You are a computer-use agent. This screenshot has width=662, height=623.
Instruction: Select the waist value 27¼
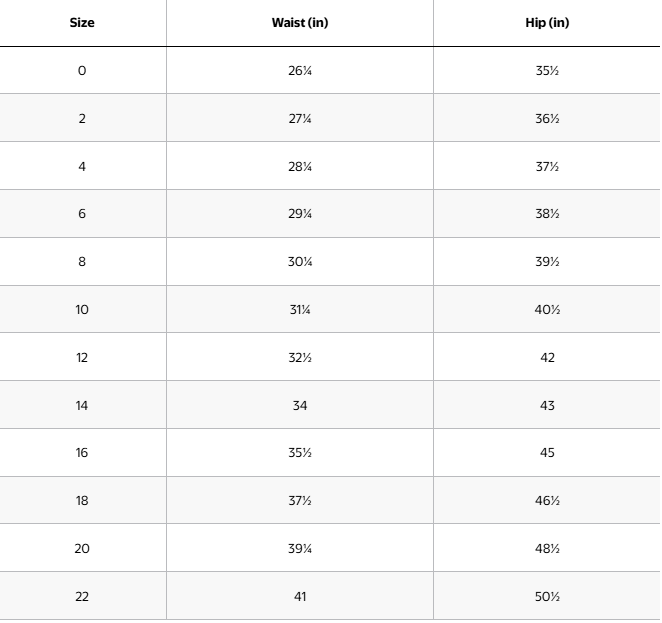[300, 119]
